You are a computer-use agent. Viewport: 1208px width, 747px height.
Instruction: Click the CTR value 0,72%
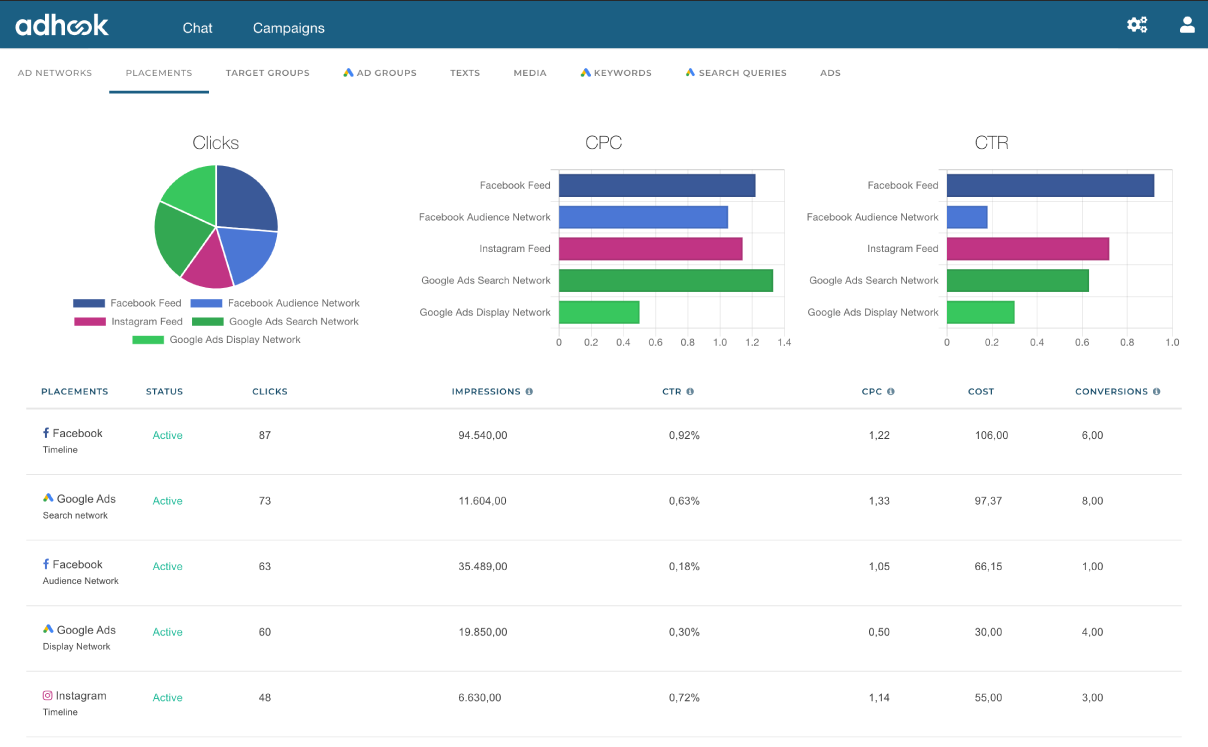point(684,698)
